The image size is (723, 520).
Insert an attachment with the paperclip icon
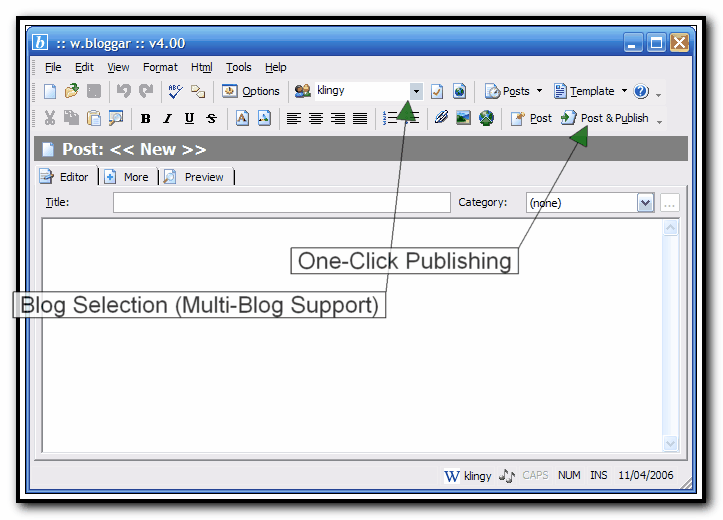(441, 118)
